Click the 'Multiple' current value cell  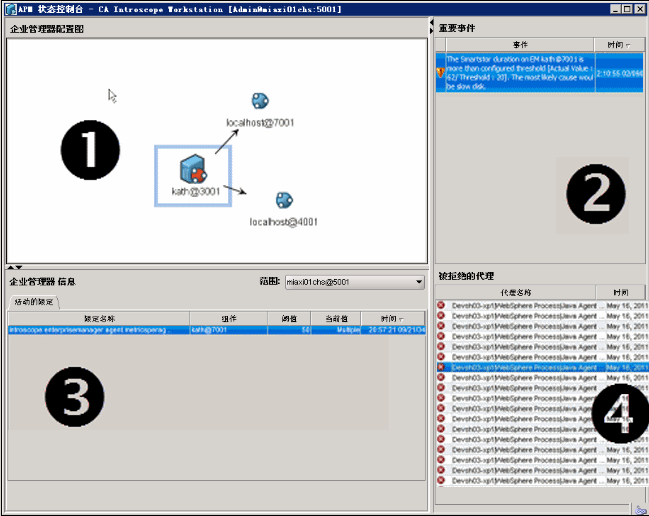336,330
